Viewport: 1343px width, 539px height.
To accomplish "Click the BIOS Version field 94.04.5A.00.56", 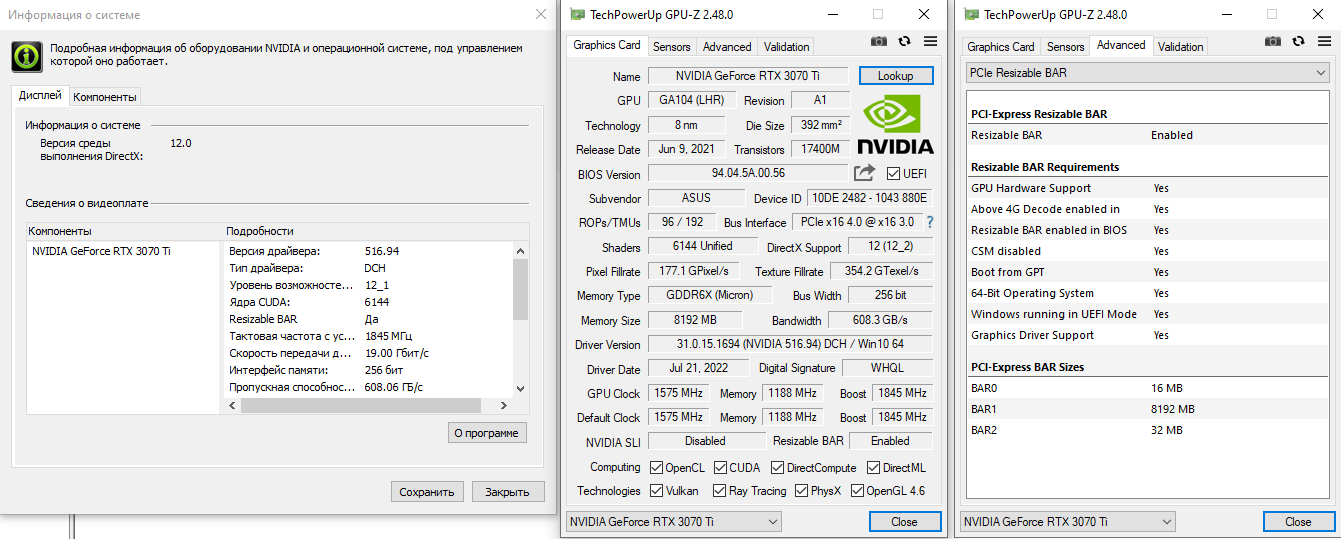I will tap(748, 173).
